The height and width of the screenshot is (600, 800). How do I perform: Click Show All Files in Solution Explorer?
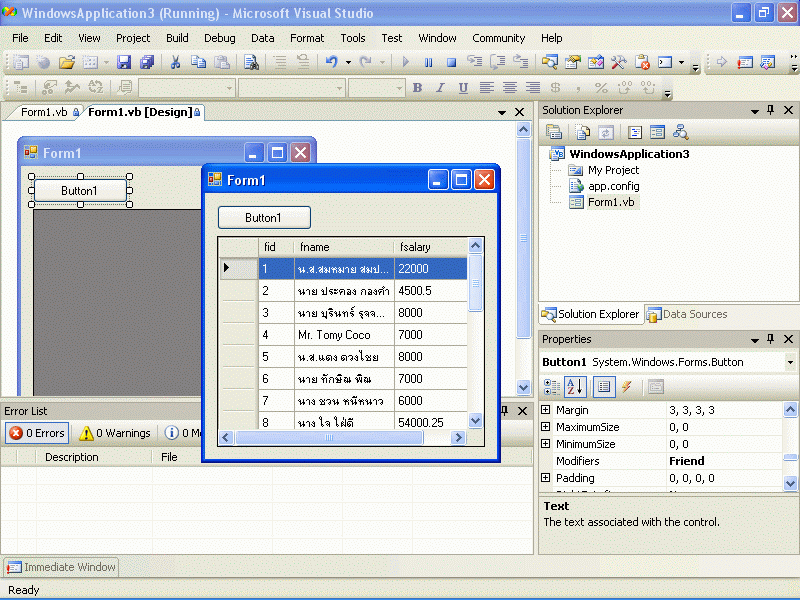583,133
